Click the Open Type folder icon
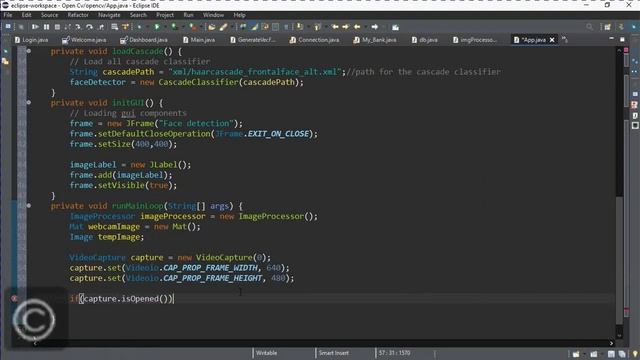The height and width of the screenshot is (360, 640). [211, 27]
